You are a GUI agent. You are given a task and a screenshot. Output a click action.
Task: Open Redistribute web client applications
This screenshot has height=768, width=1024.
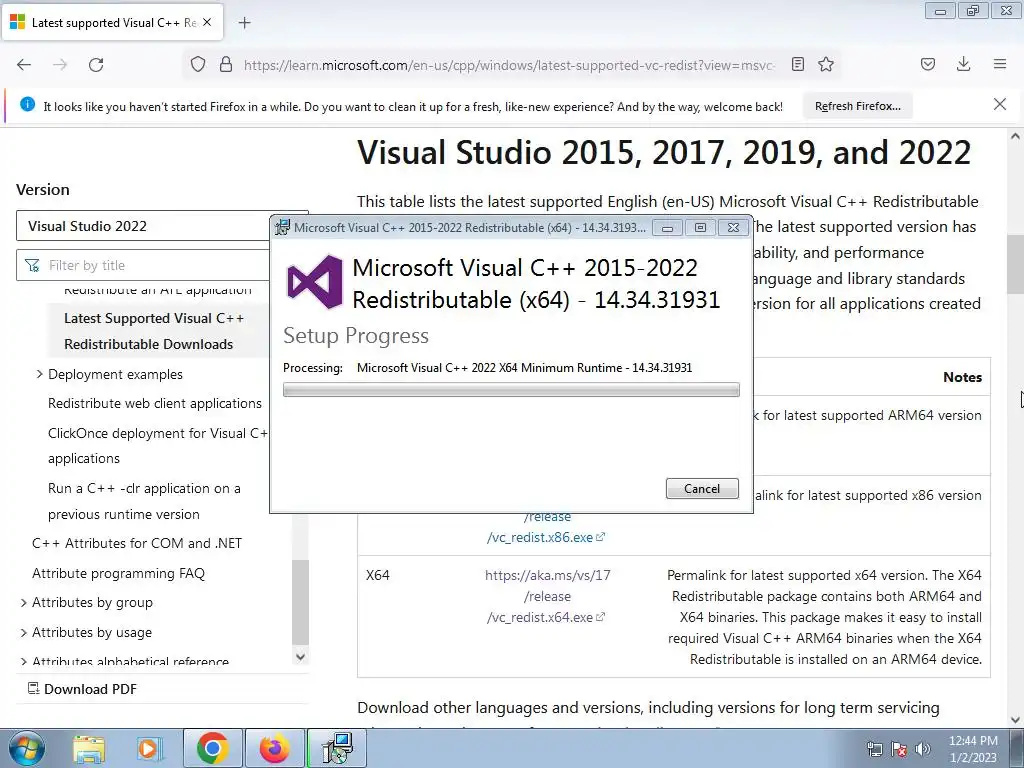pyautogui.click(x=155, y=404)
